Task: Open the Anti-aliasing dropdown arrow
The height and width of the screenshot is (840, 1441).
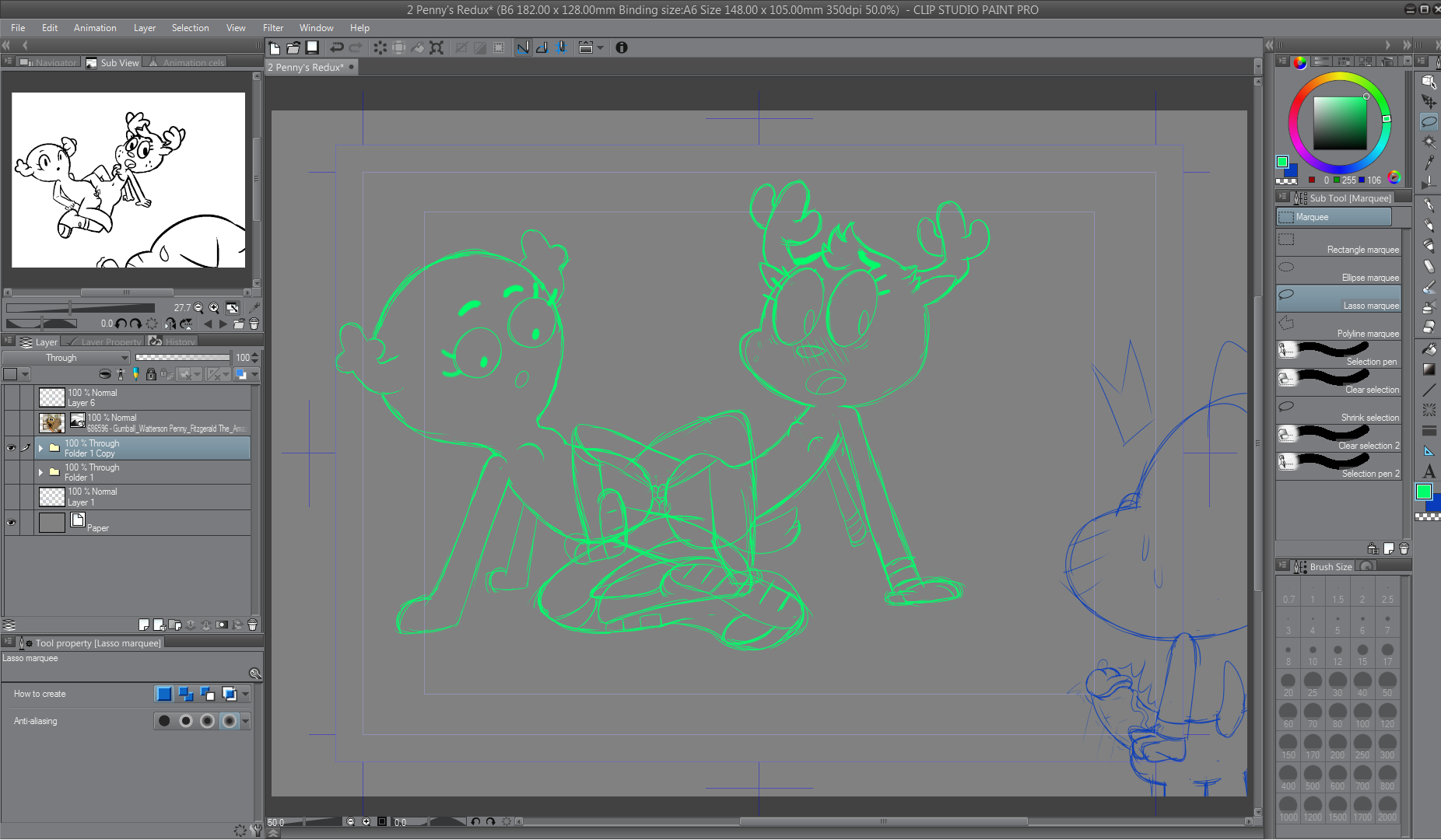Action: pyautogui.click(x=246, y=721)
